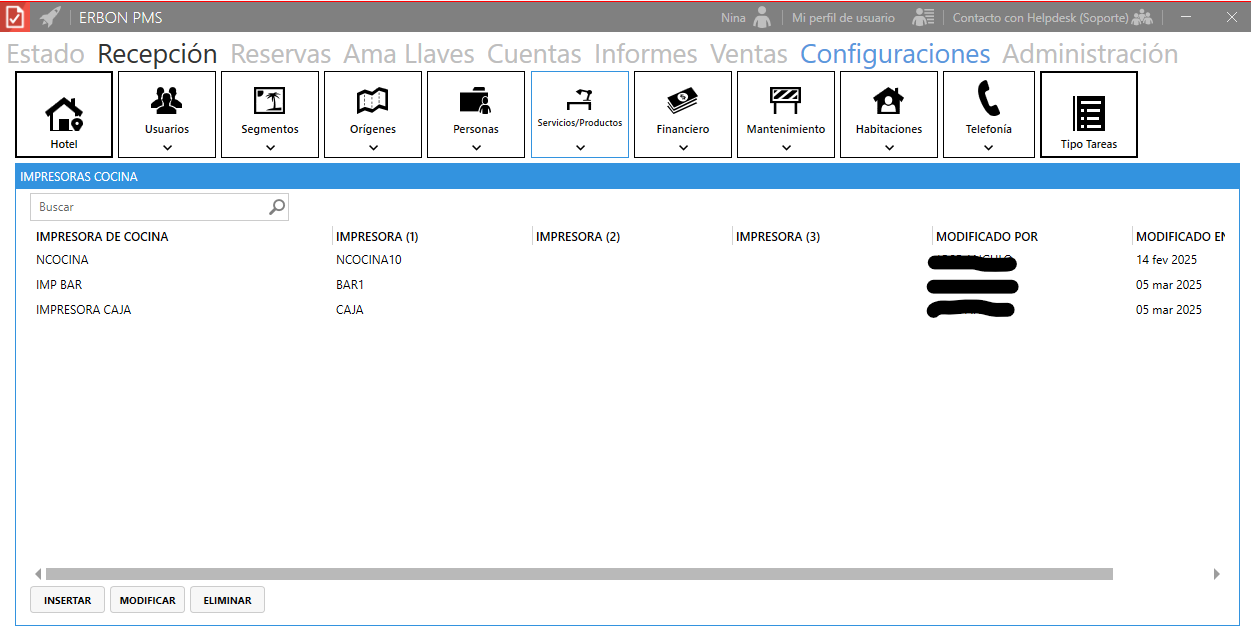1251x626 pixels.
Task: Click the Buscar search field
Action: [x=150, y=207]
